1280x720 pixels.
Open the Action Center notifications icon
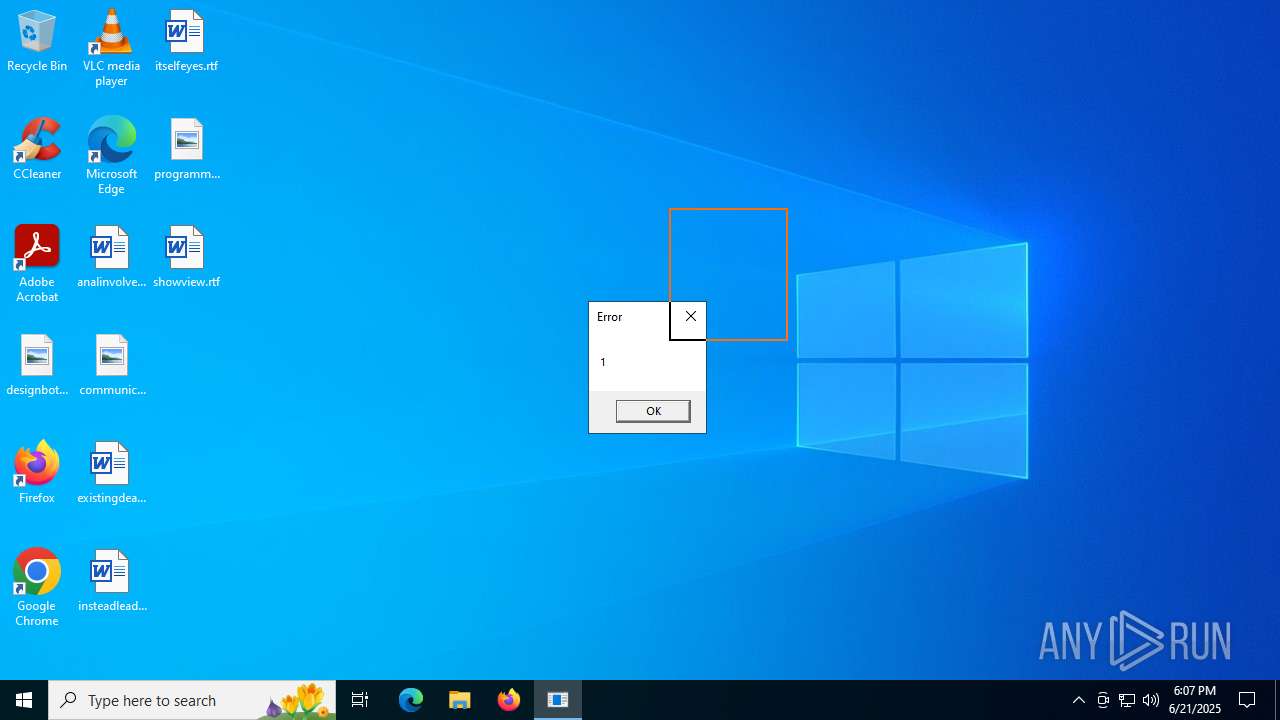1247,700
